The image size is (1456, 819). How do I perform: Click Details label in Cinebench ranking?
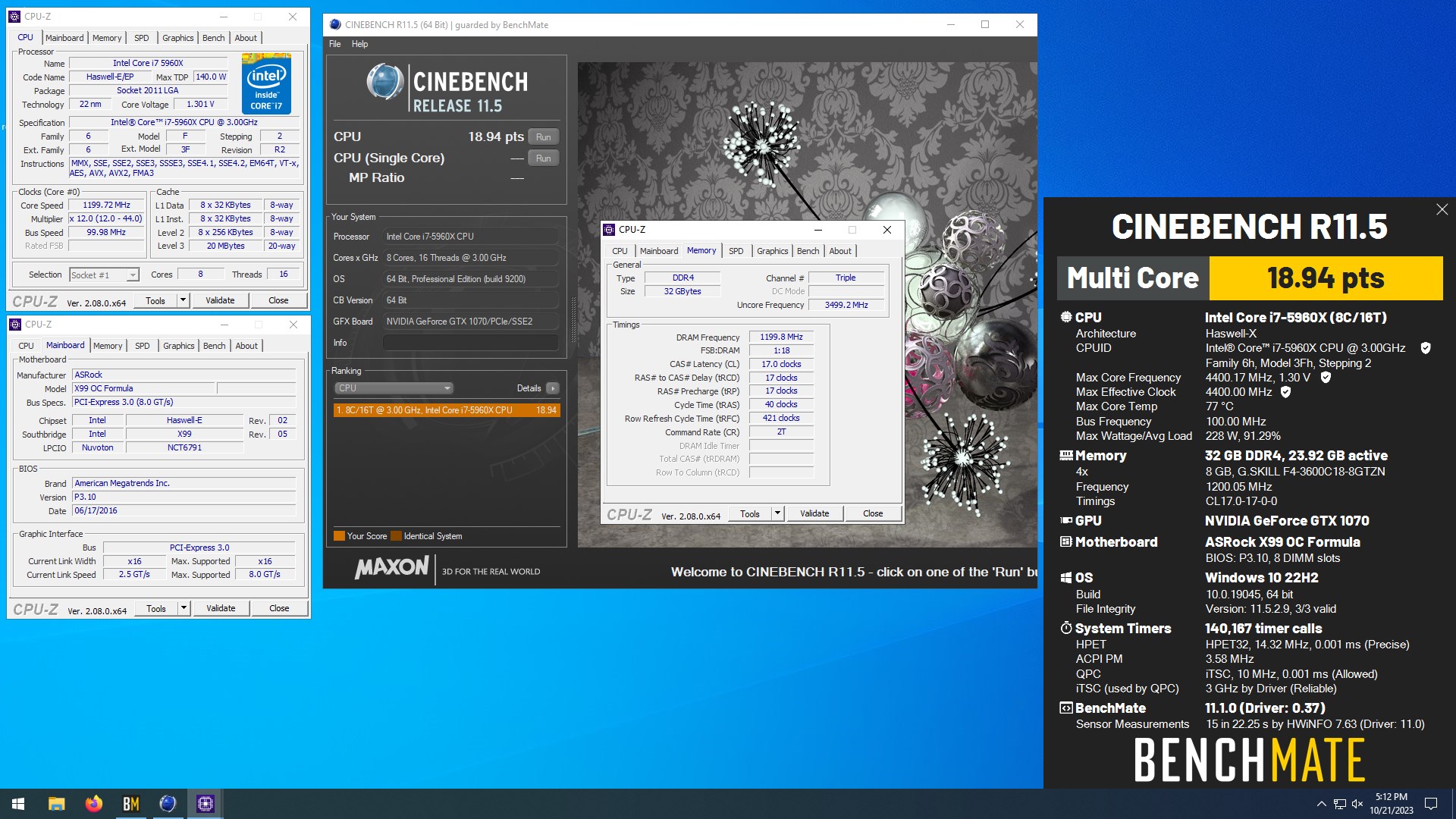[x=529, y=388]
